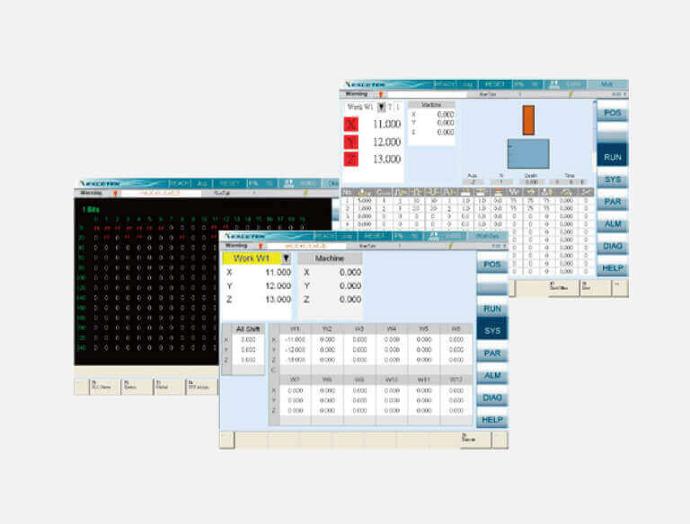Click the blue workpiece rectangle under the orange tool
The image size is (690, 524).
528,154
